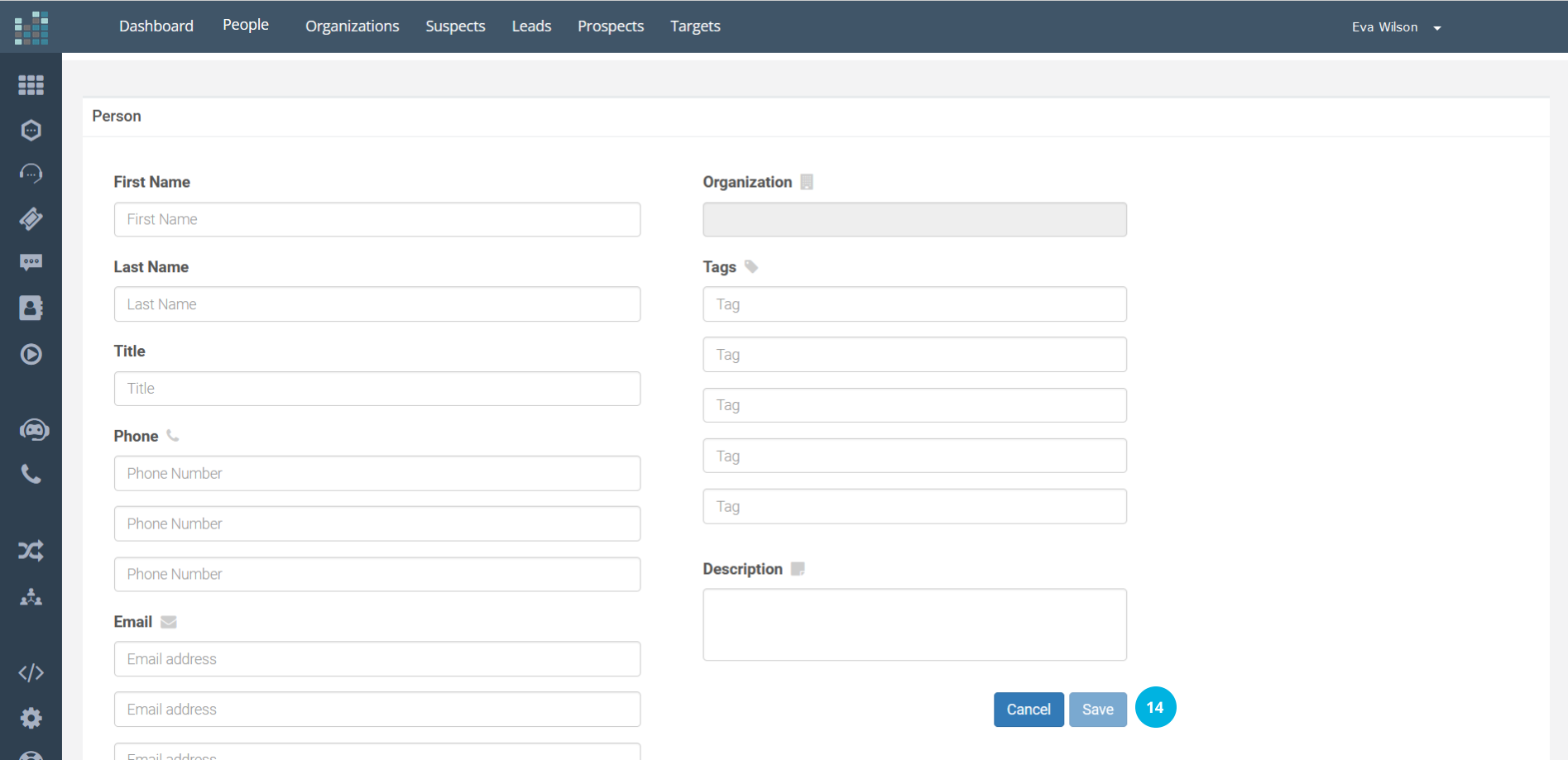Click the Person panel heading
Screen dimensions: 1568x760
(117, 116)
